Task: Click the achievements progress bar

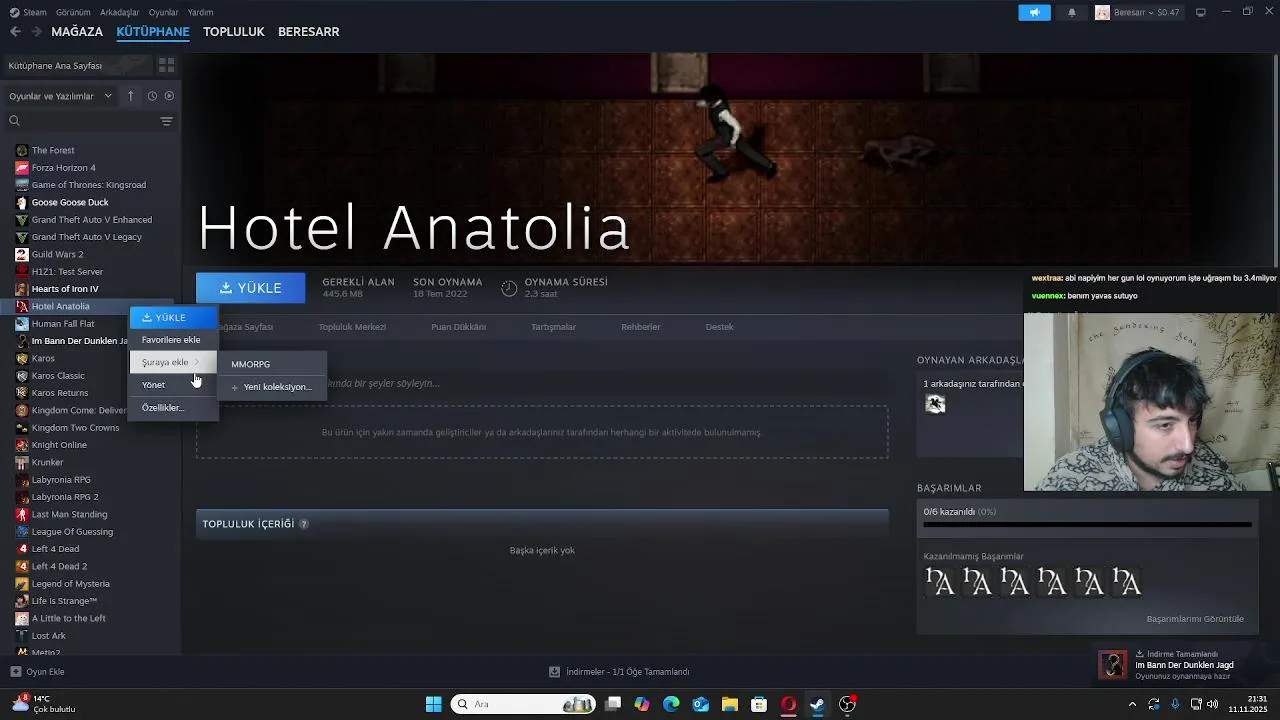Action: coord(1087,523)
